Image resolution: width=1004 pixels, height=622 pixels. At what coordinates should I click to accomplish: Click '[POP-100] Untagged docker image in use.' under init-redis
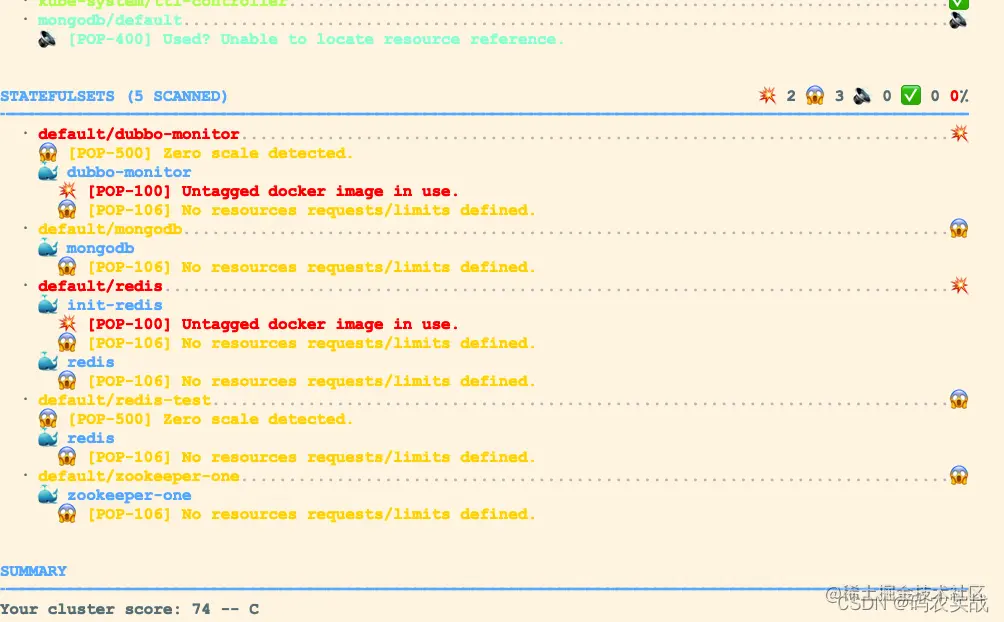[273, 324]
